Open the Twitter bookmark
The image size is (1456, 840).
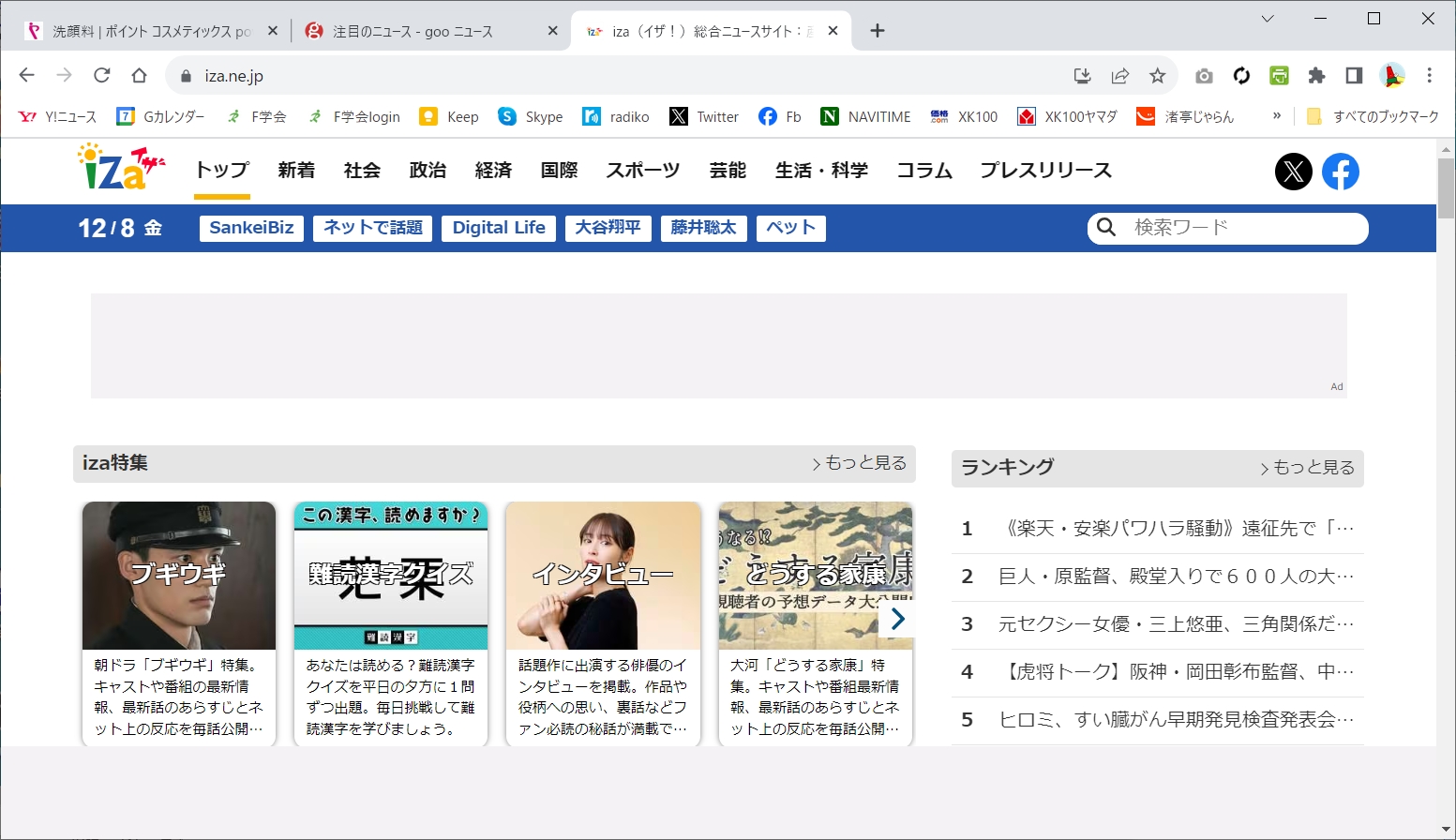click(704, 116)
